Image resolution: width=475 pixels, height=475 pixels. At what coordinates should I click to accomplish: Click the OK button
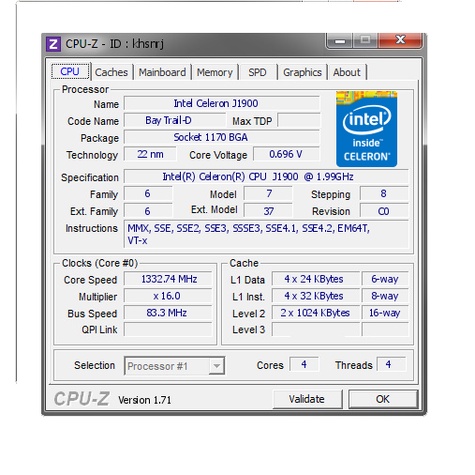point(383,399)
